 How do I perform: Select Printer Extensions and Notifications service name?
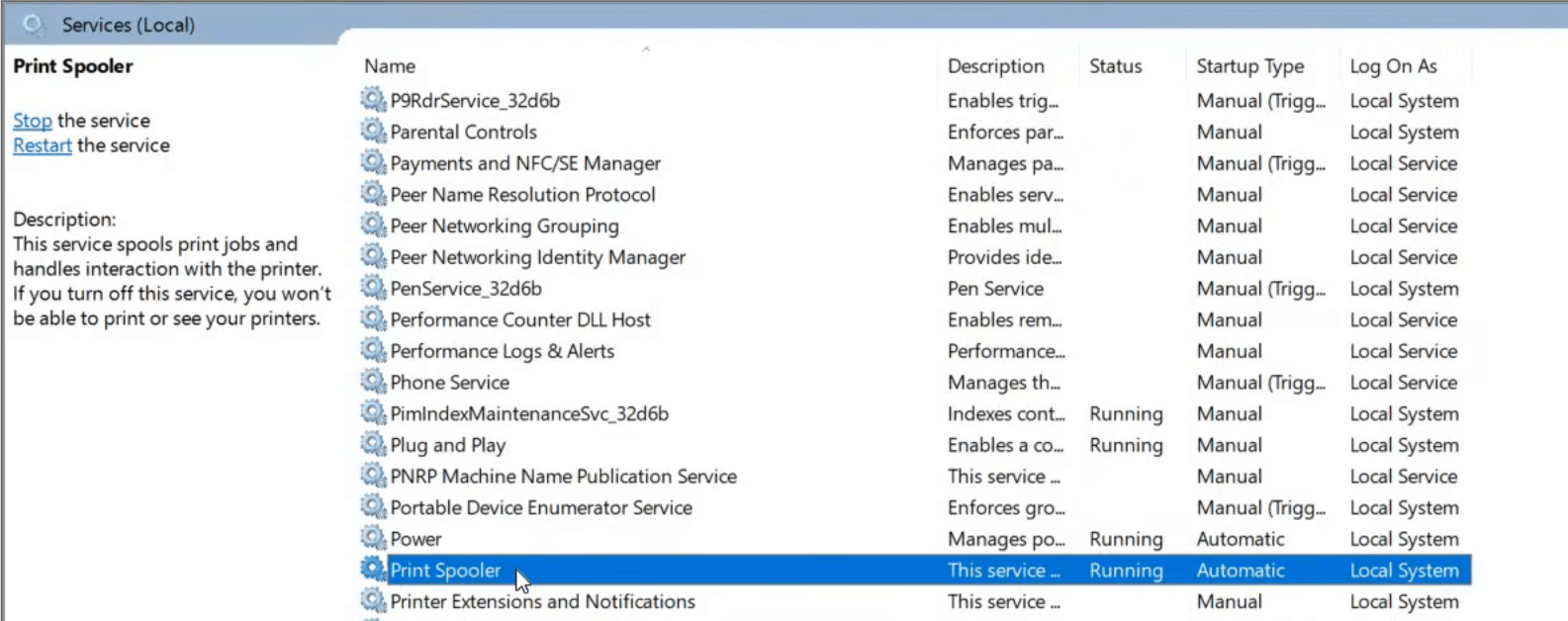point(543,601)
